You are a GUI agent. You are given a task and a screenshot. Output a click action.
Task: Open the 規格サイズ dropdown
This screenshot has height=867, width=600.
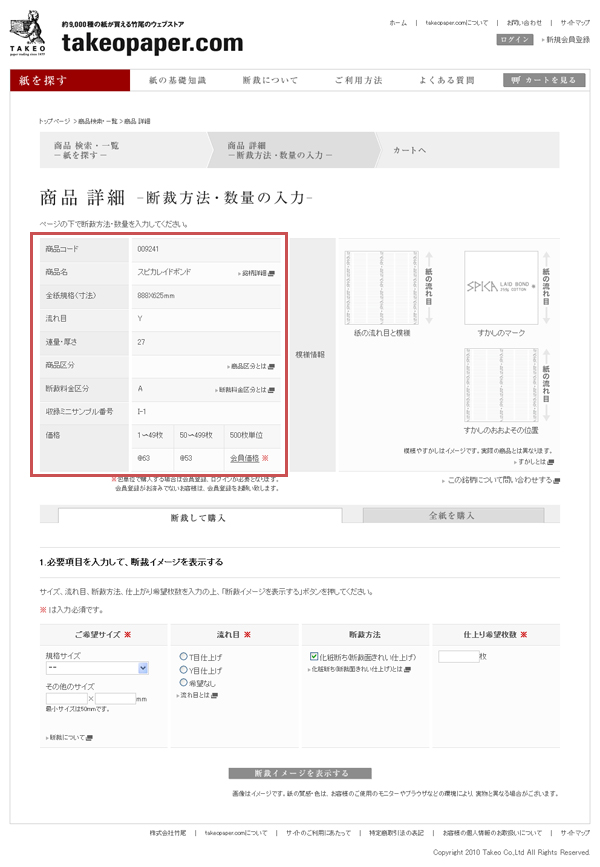96,668
